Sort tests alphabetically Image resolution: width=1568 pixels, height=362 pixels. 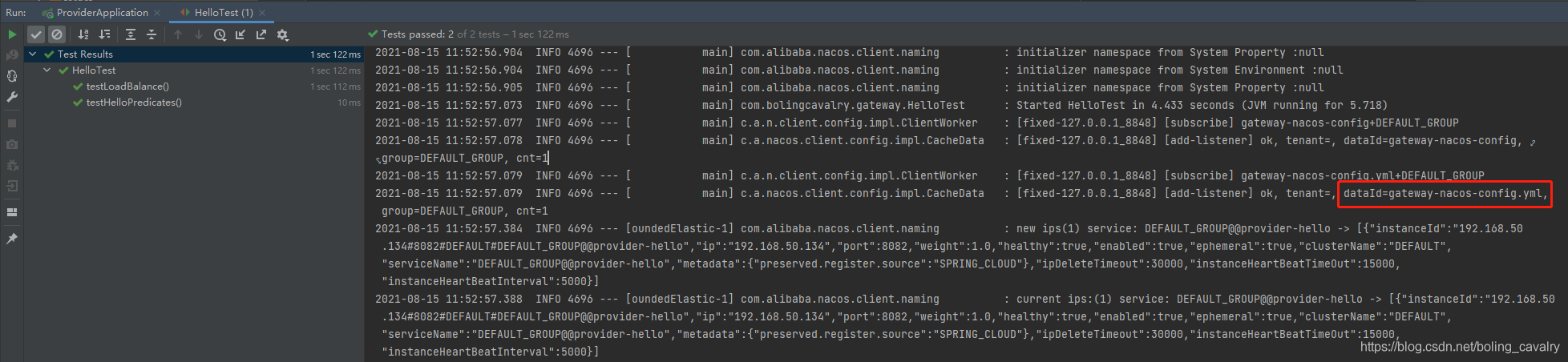[x=83, y=34]
